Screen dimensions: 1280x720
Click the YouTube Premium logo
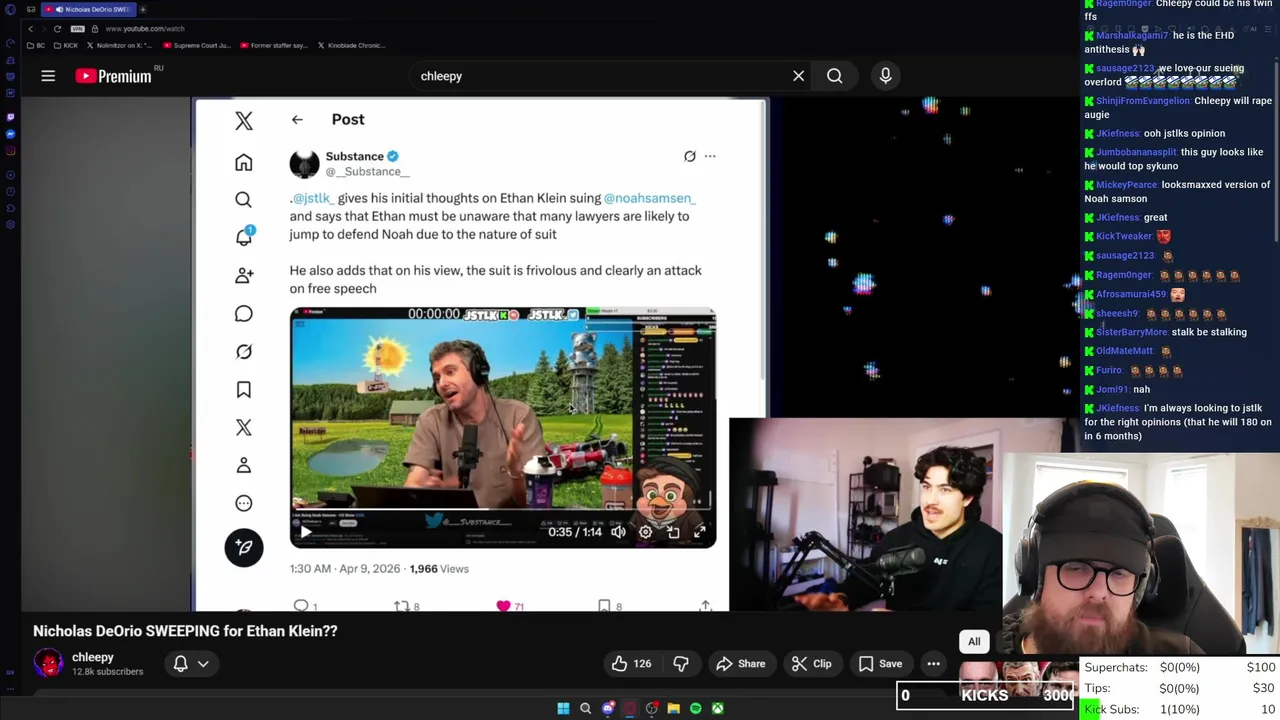(x=114, y=76)
